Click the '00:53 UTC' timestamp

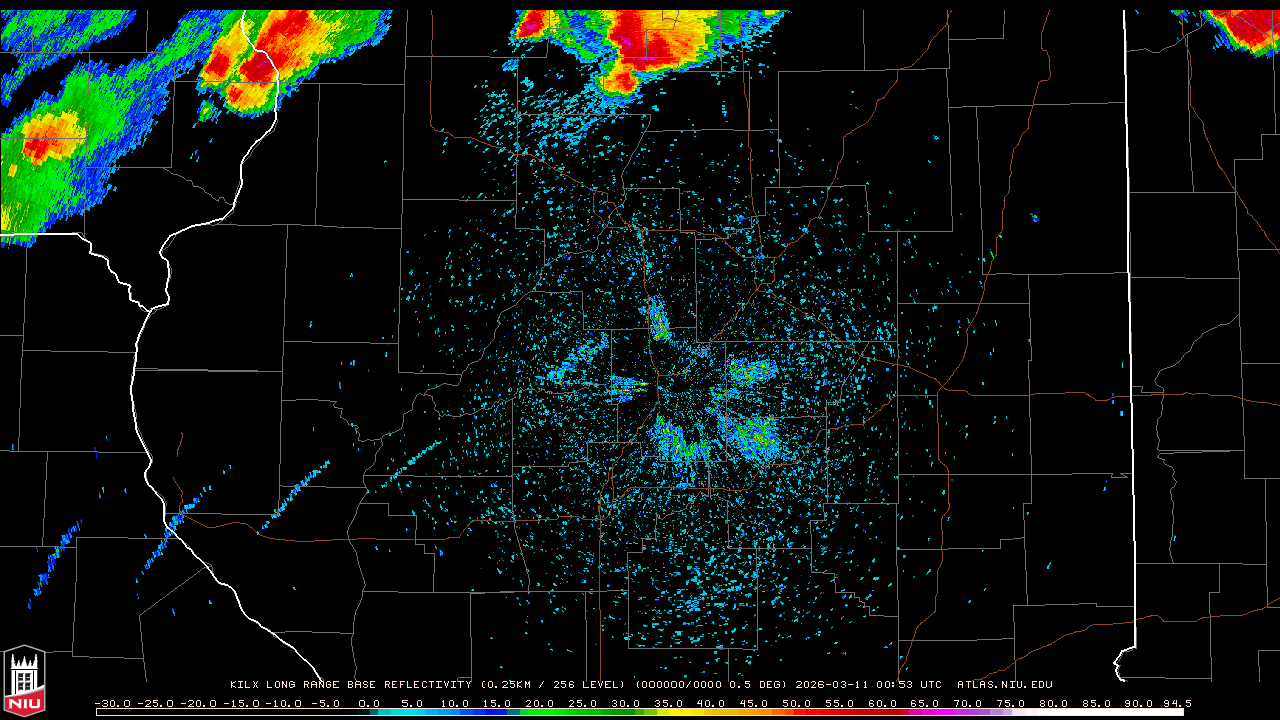[x=907, y=685]
